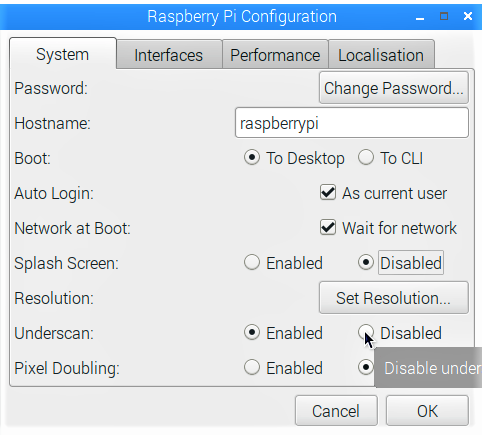This screenshot has width=482, height=439.
Task: Click the Hostname text field
Action: click(352, 123)
